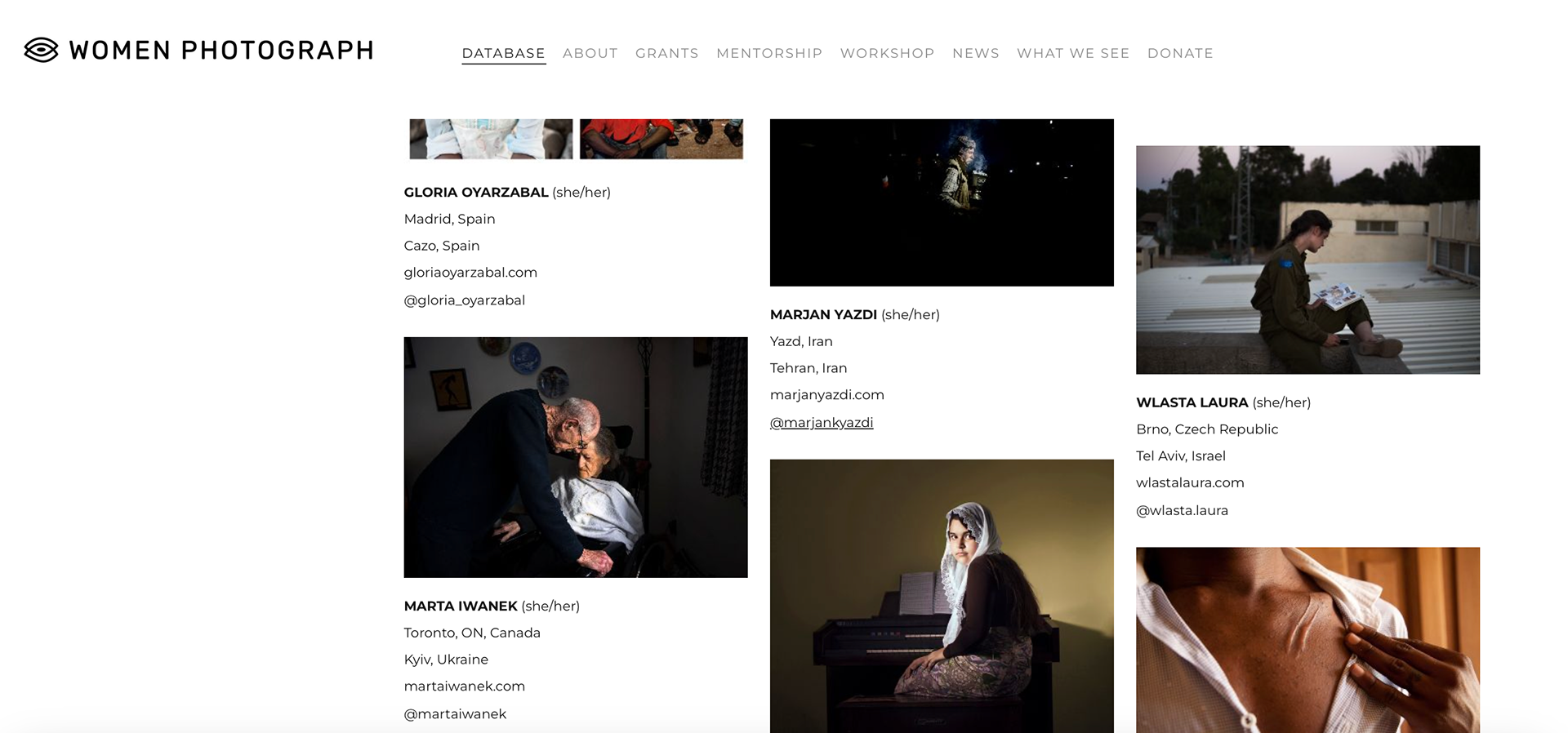Click Wlasta Laura's name
Viewport: 1568px width, 733px height.
tap(1192, 402)
